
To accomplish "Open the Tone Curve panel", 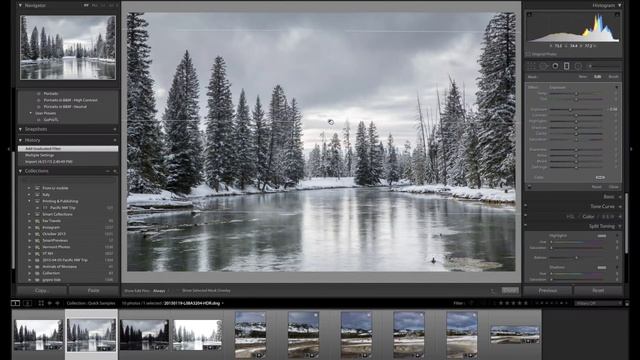I will 602,206.
